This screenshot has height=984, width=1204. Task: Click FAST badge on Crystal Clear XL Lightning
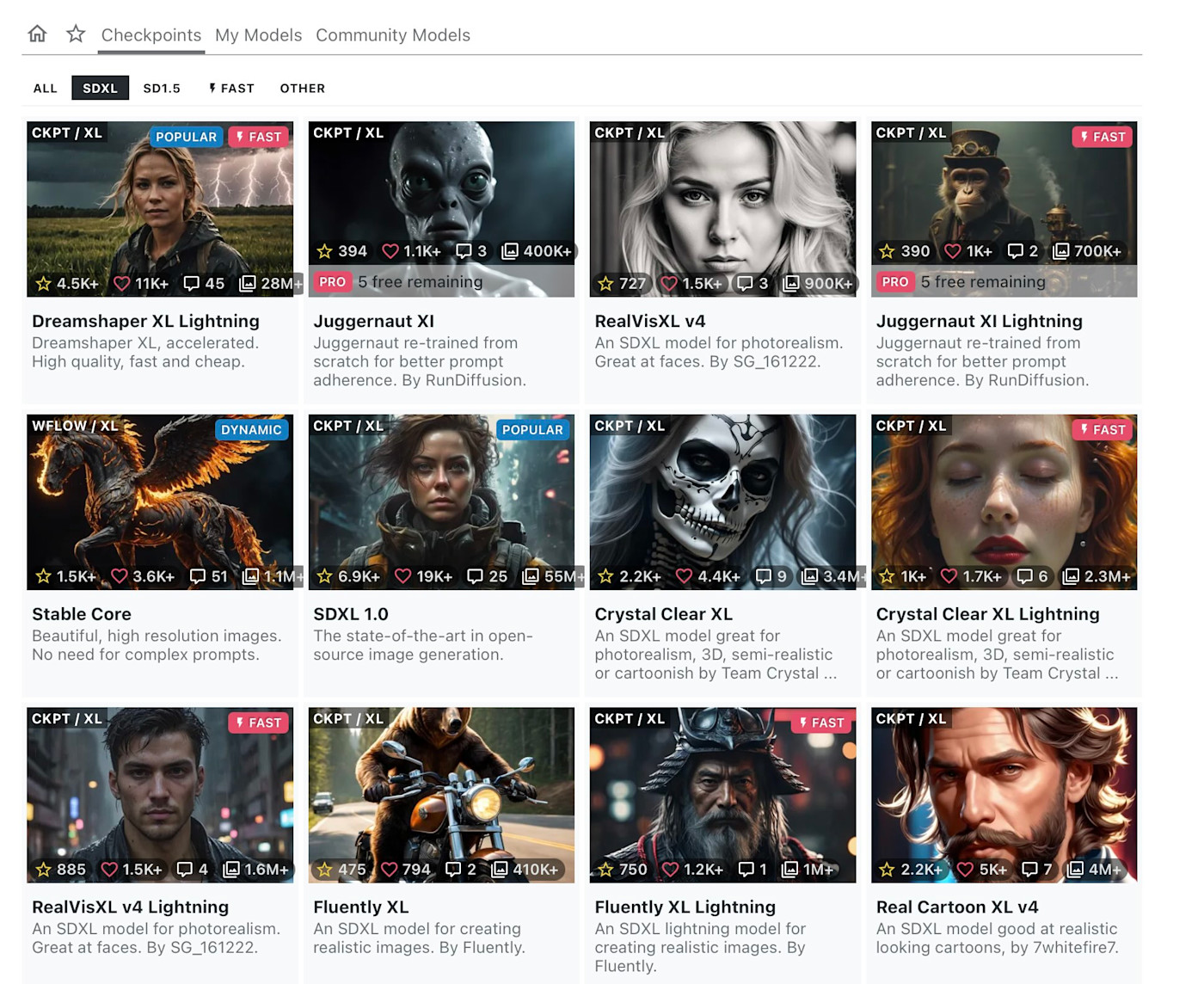(1103, 430)
